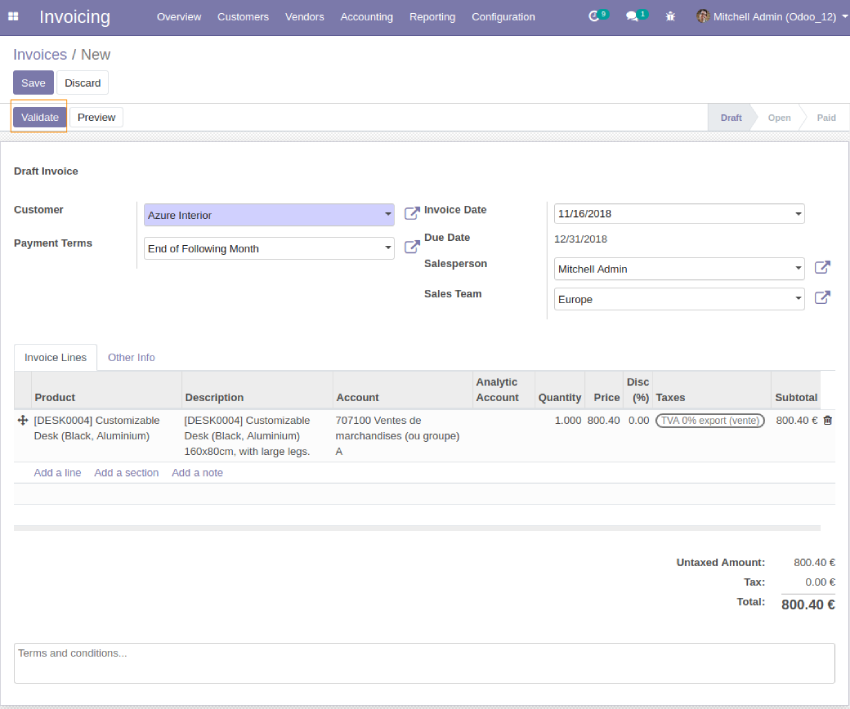Open the apps grid menu icon
This screenshot has width=850, height=709.
point(14,17)
